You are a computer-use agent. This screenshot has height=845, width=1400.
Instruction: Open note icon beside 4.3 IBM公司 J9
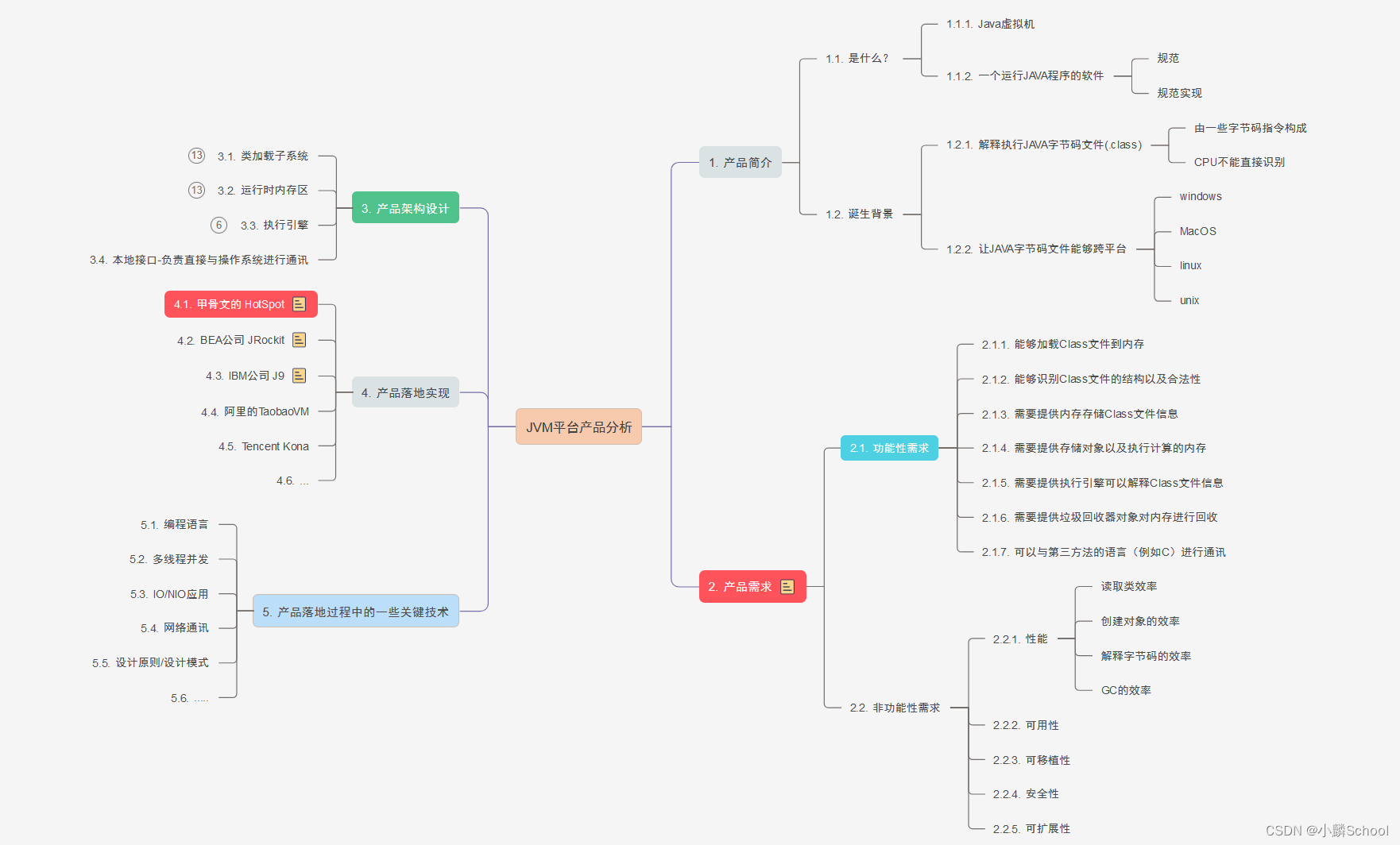click(x=299, y=376)
